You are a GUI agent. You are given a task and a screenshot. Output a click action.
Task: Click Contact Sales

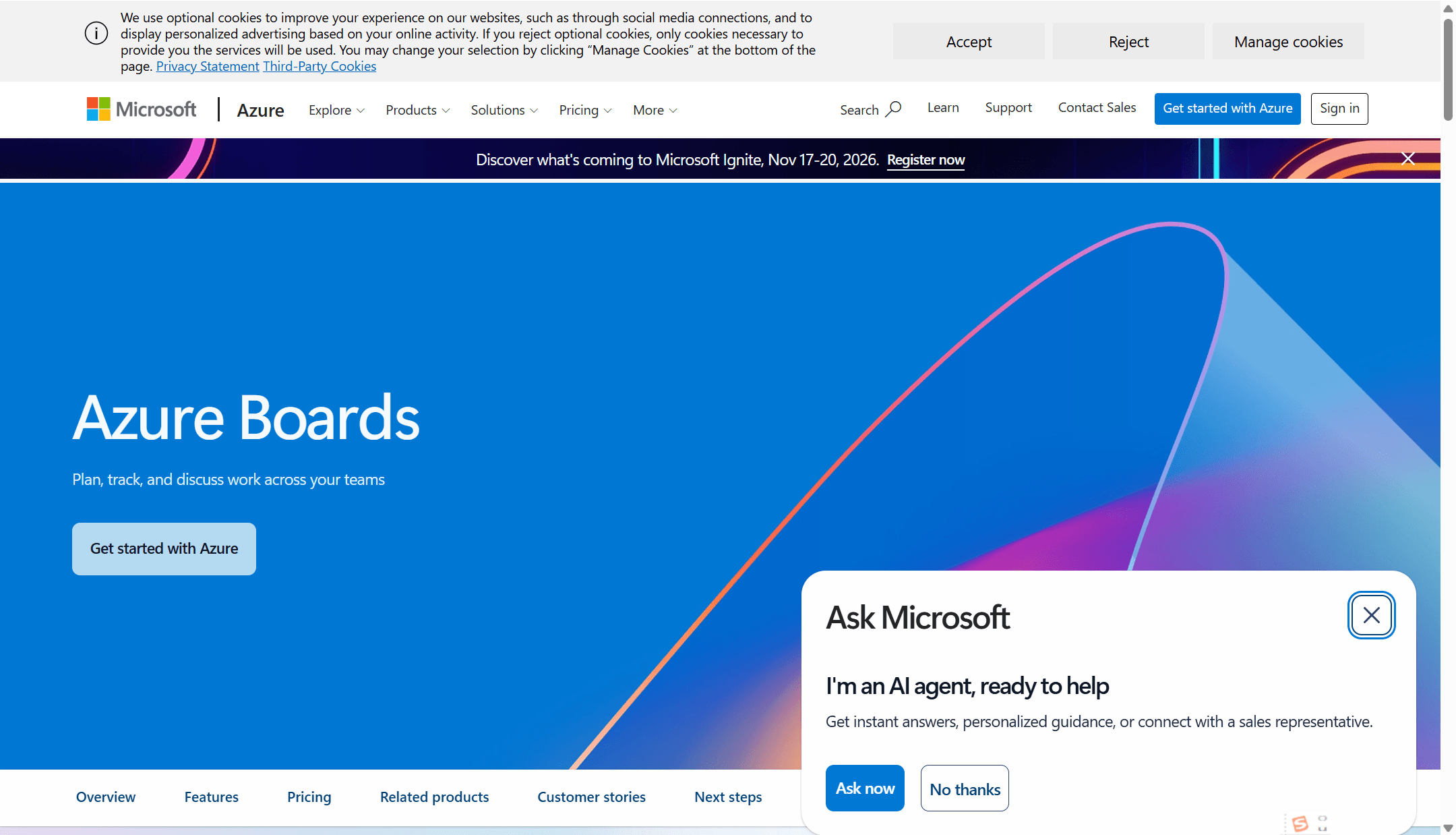[1097, 108]
